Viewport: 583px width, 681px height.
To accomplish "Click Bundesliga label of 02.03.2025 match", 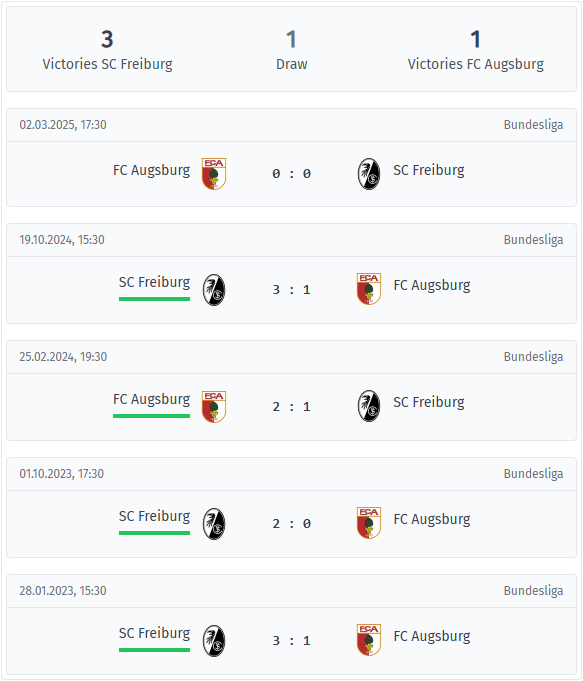I will (x=533, y=125).
